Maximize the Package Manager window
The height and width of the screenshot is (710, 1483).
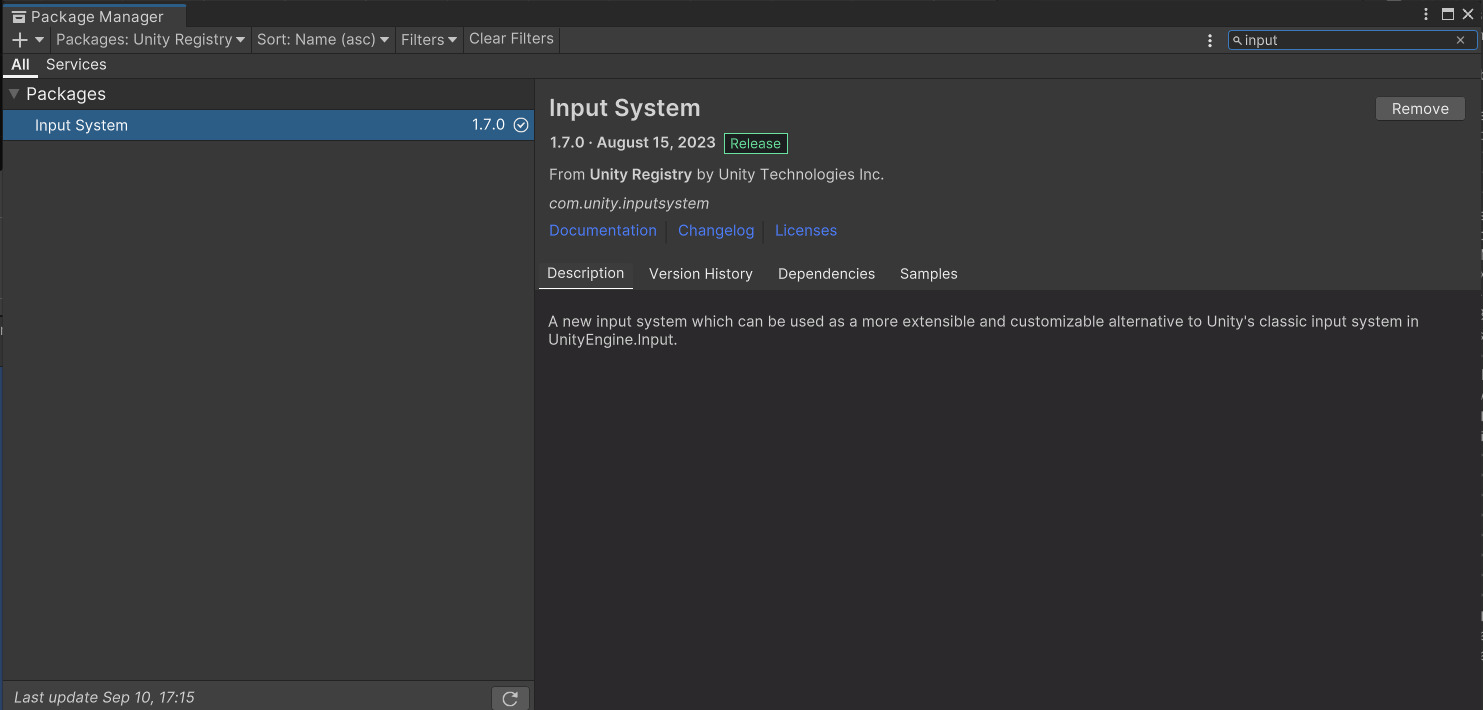[x=1448, y=14]
